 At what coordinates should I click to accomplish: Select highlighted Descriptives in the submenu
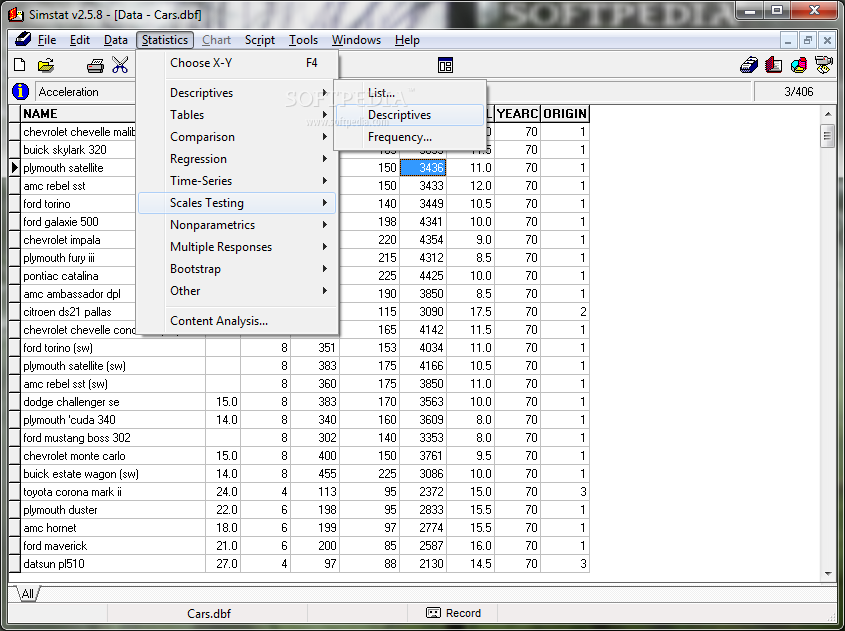click(x=410, y=115)
